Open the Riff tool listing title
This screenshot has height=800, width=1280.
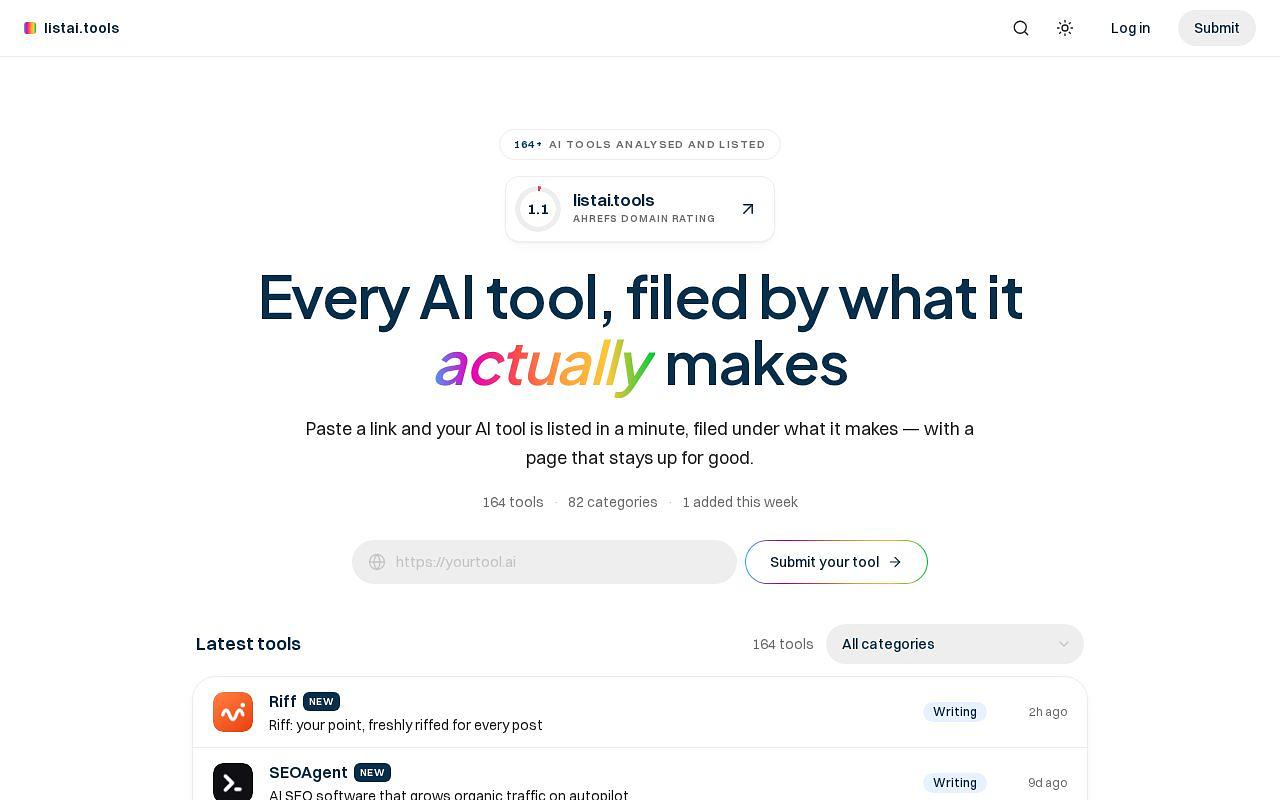[282, 701]
